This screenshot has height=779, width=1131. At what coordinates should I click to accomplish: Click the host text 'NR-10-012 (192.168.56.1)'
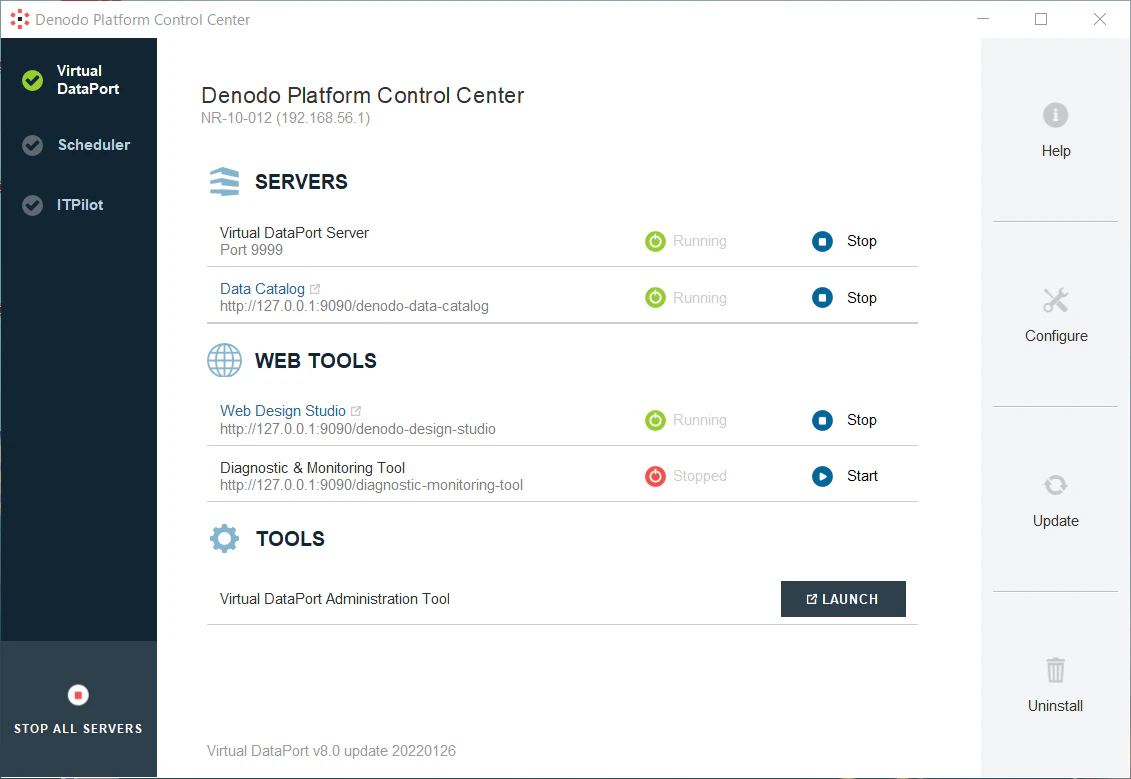click(286, 118)
